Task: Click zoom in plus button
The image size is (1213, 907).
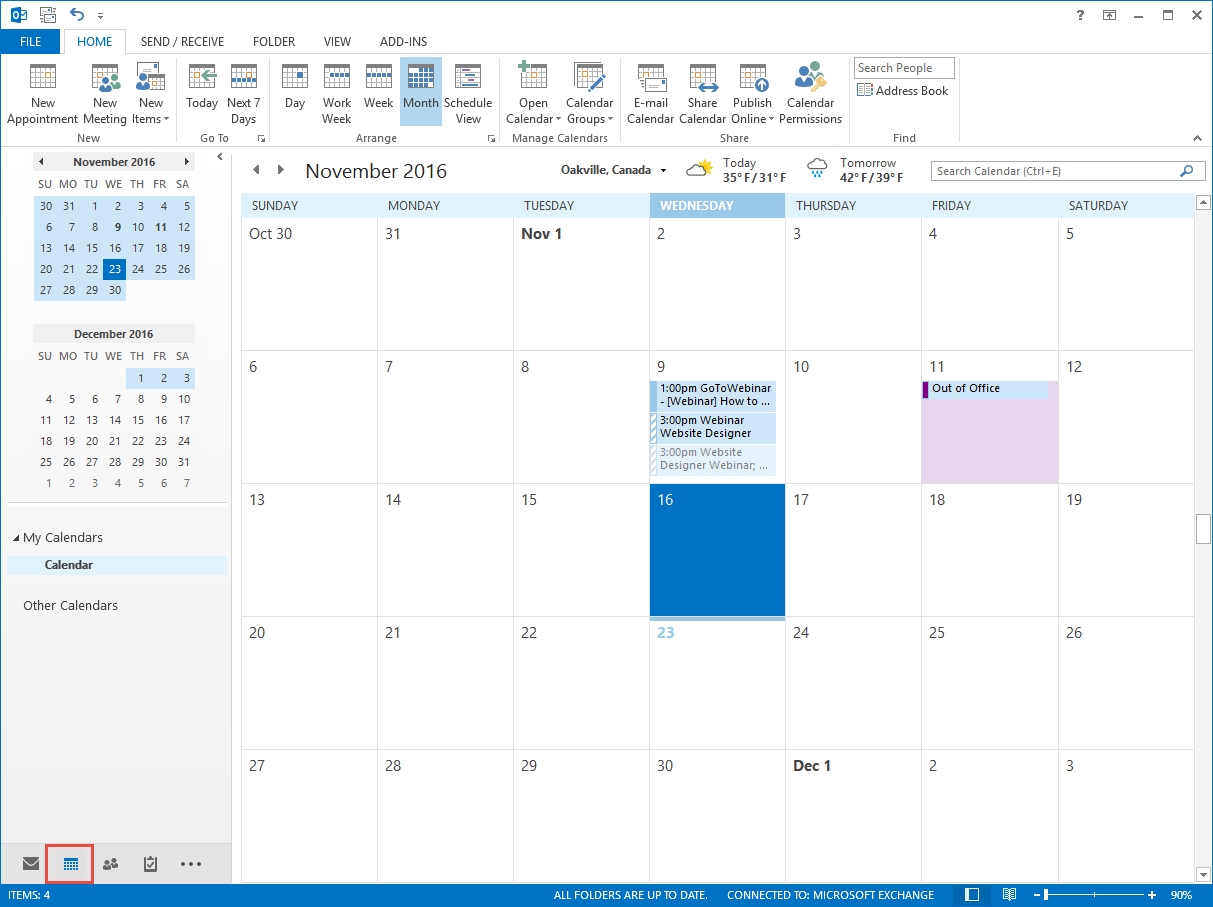Action: [1152, 895]
